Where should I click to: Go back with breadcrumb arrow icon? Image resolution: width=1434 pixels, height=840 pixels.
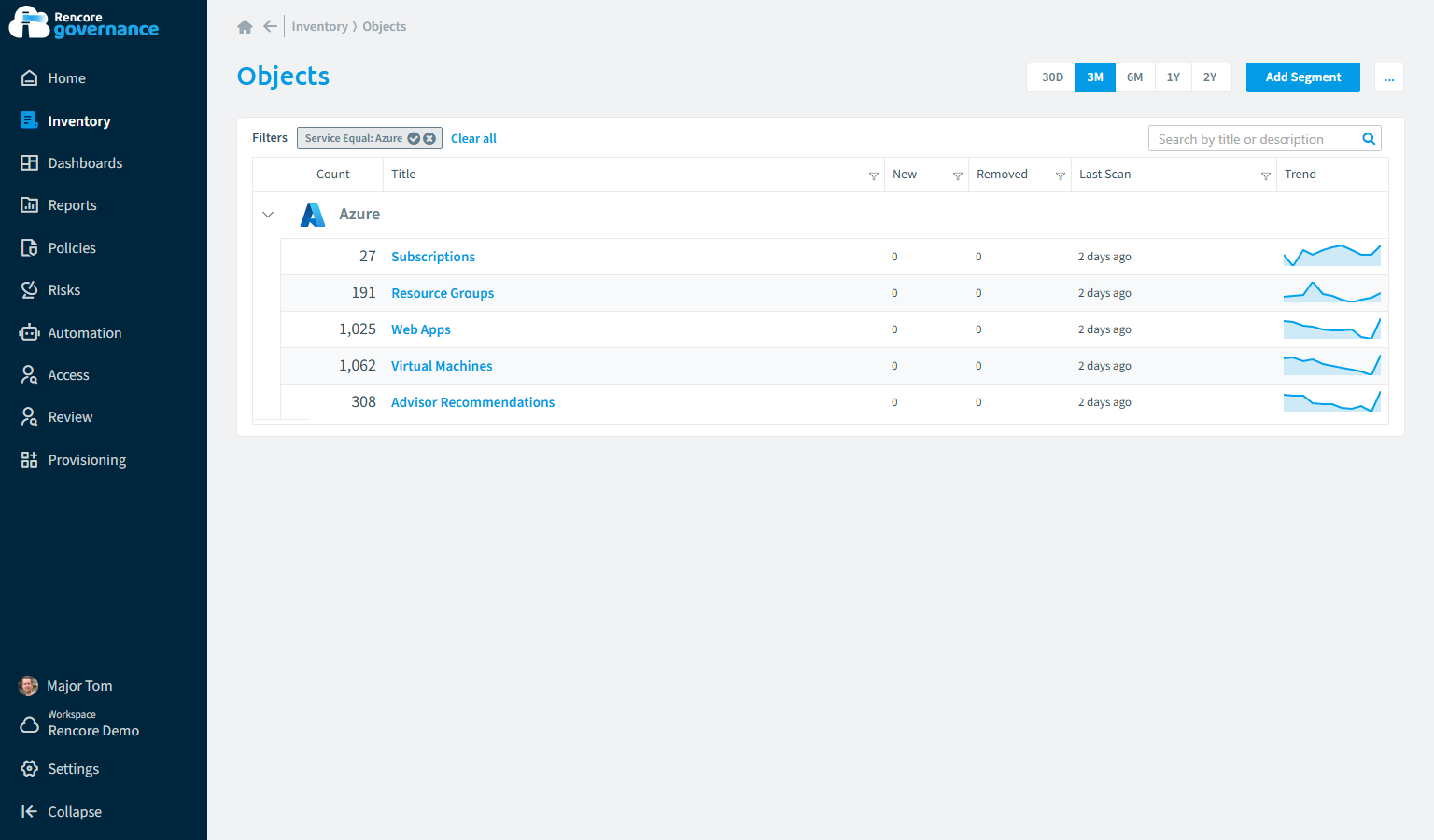tap(270, 26)
